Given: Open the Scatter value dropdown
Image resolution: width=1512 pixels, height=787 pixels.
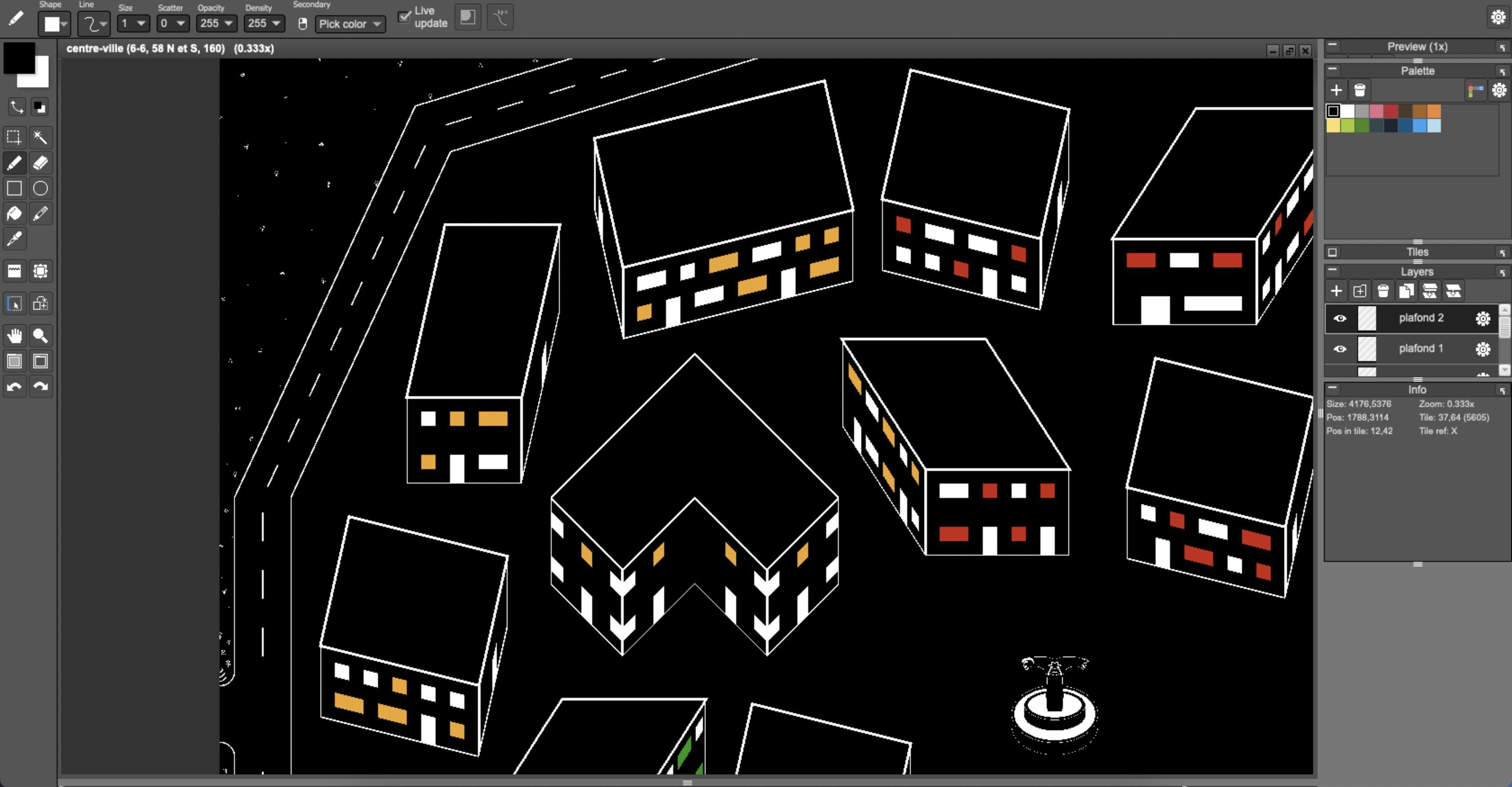Looking at the screenshot, I should 172,23.
